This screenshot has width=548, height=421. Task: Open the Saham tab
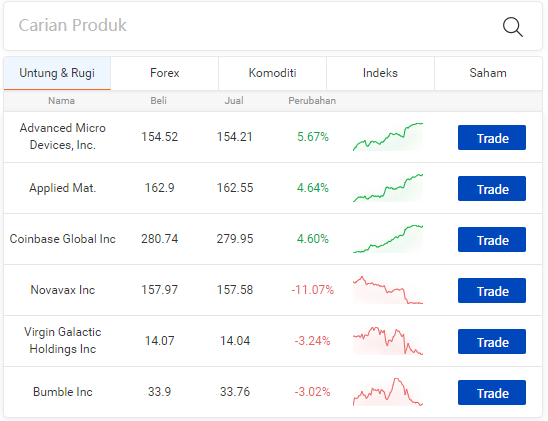point(488,73)
